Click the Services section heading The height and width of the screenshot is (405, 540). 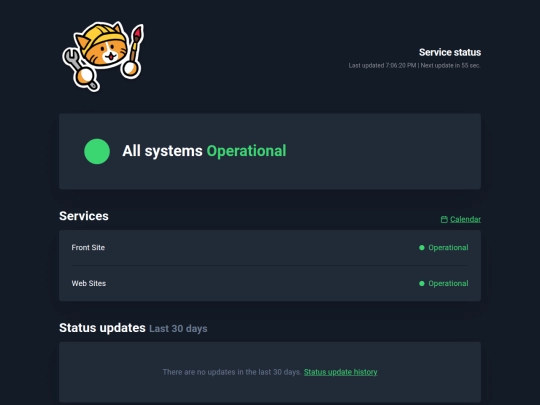point(84,216)
